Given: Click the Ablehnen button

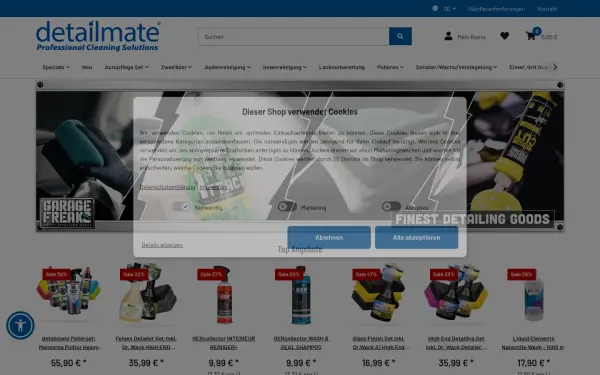Looking at the screenshot, I should (x=329, y=237).
